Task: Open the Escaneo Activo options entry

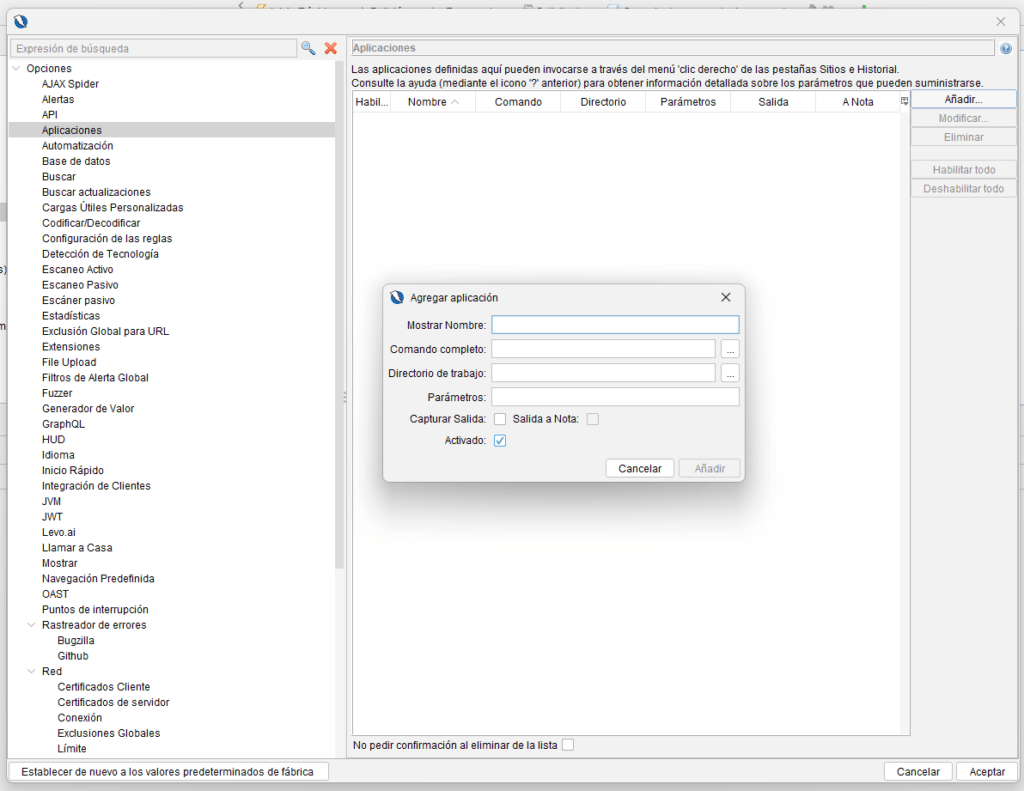Action: click(77, 270)
